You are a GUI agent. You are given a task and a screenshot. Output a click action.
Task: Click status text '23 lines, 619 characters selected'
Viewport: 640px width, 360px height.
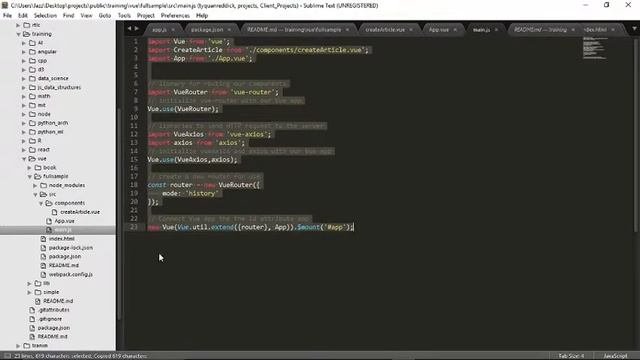click(53, 356)
